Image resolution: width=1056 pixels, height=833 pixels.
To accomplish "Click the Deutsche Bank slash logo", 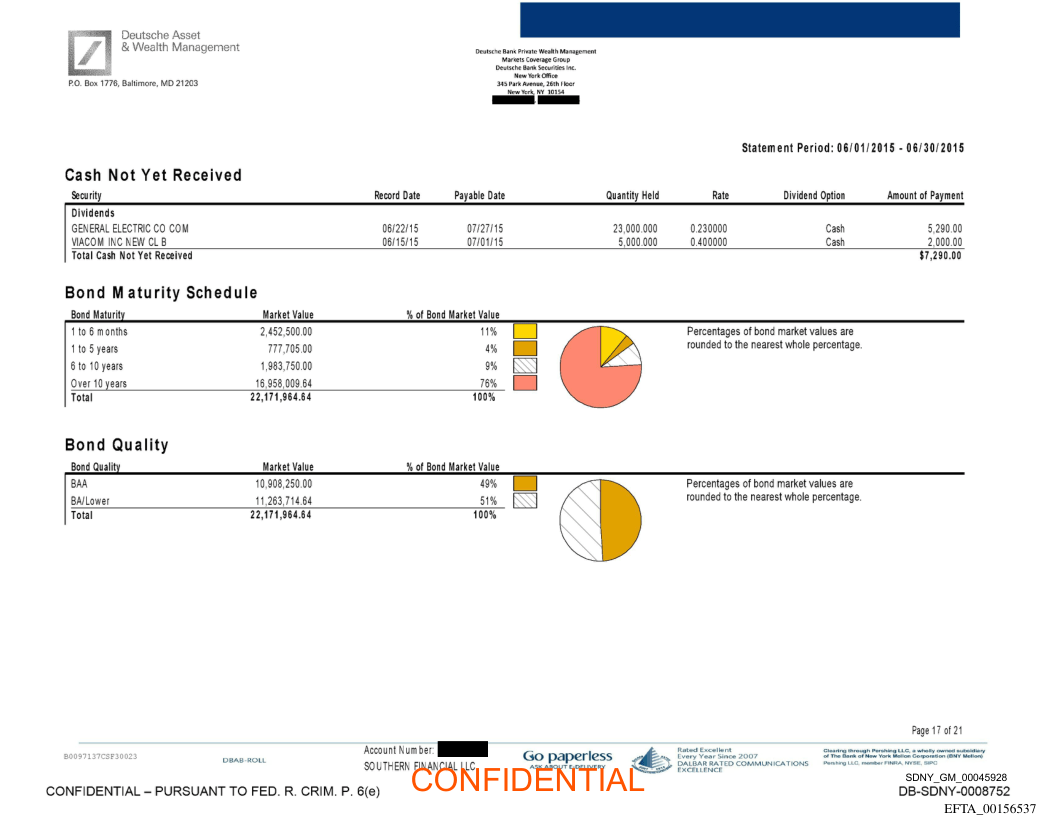I will pyautogui.click(x=90, y=53).
